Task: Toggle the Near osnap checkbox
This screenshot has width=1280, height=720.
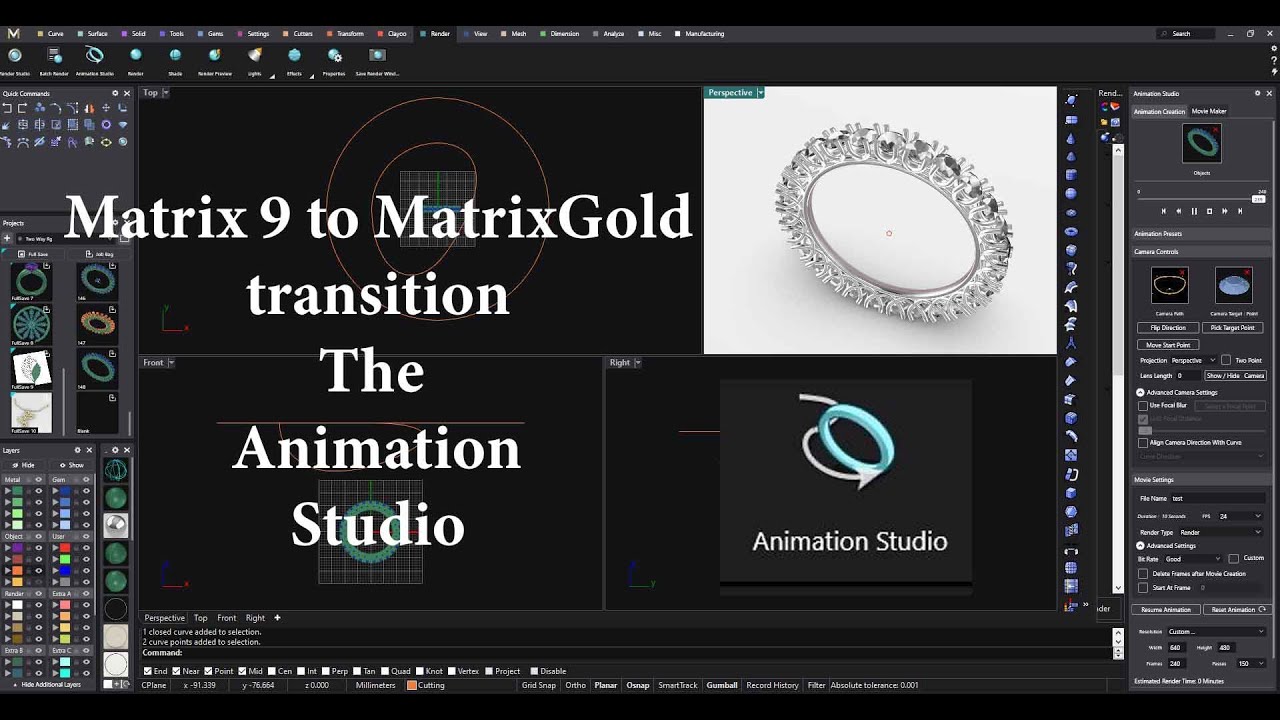Action: (x=177, y=671)
